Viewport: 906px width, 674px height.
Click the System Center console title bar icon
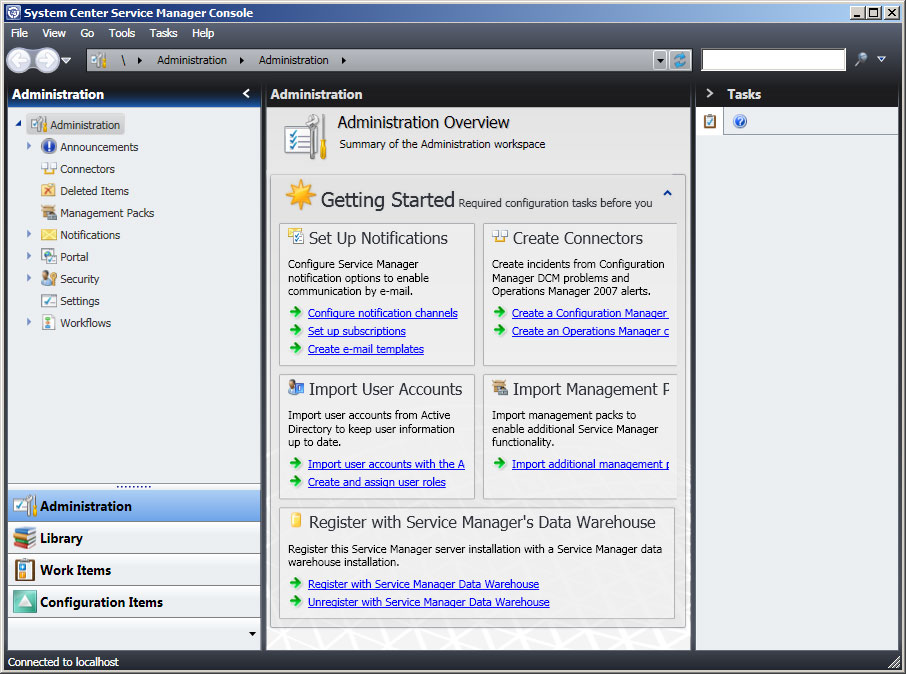(x=13, y=12)
